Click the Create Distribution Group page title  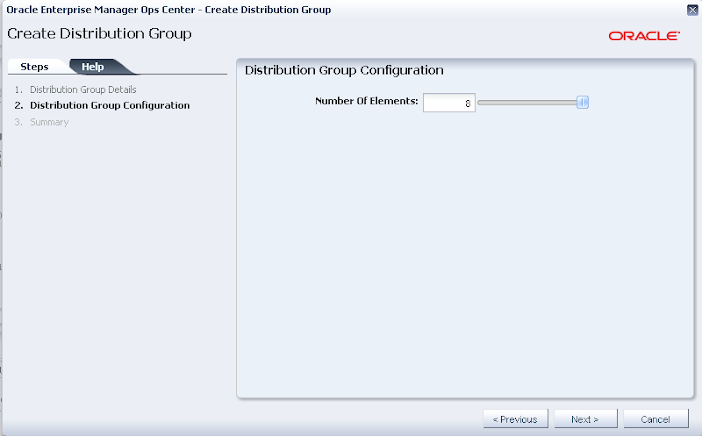point(99,34)
